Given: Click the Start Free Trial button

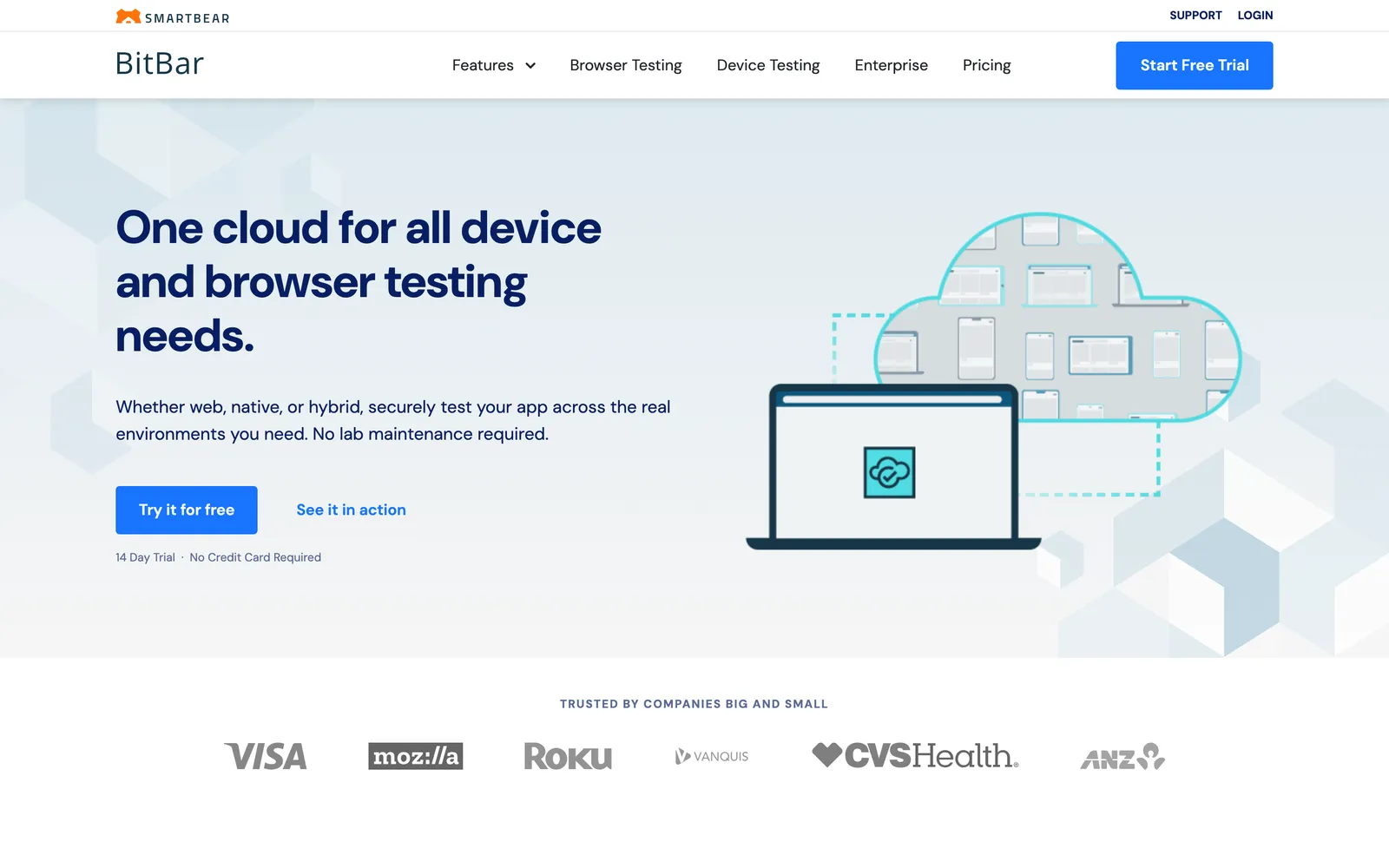Looking at the screenshot, I should pos(1195,65).
